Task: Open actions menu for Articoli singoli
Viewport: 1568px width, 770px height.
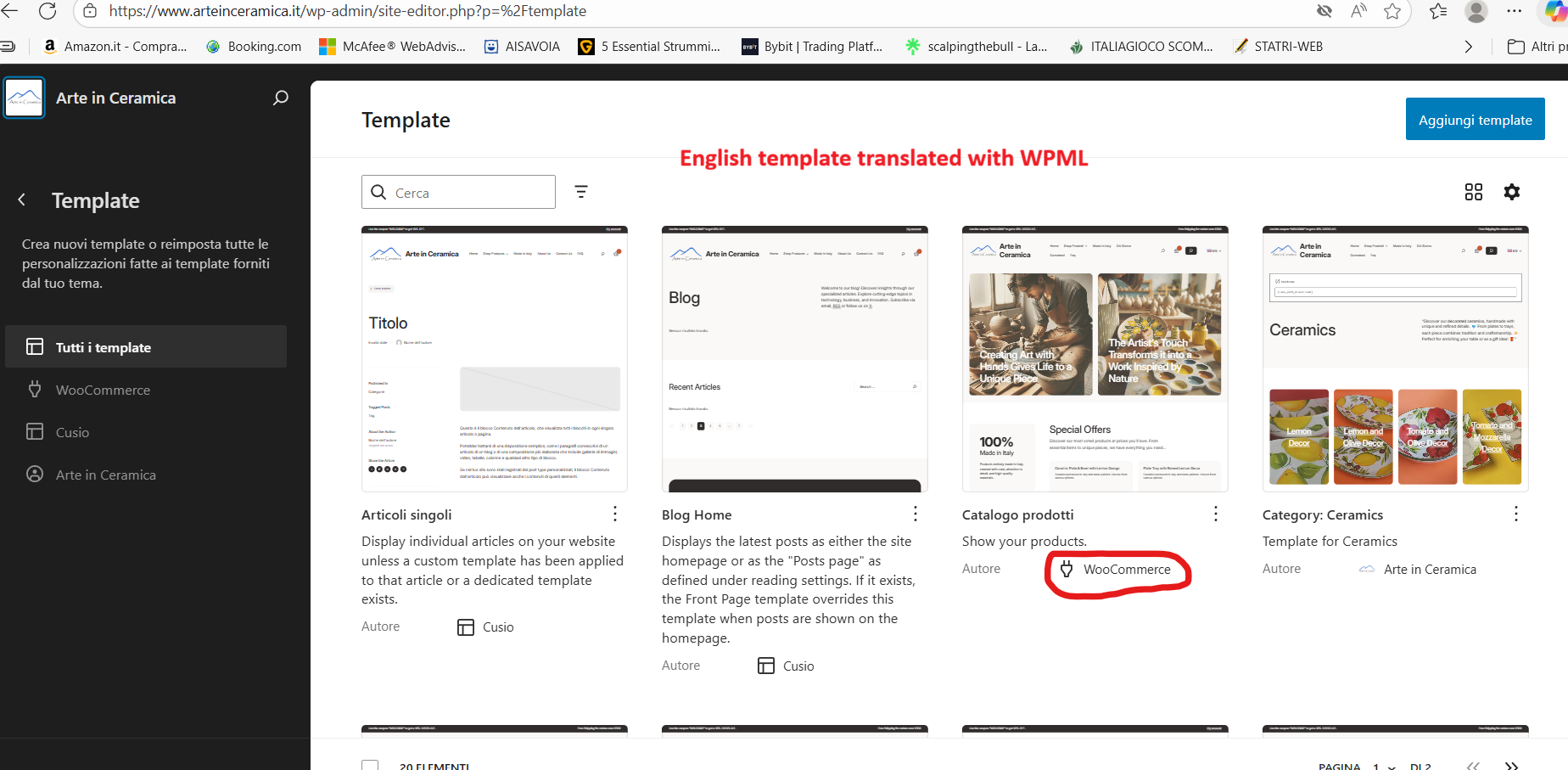Action: [615, 514]
